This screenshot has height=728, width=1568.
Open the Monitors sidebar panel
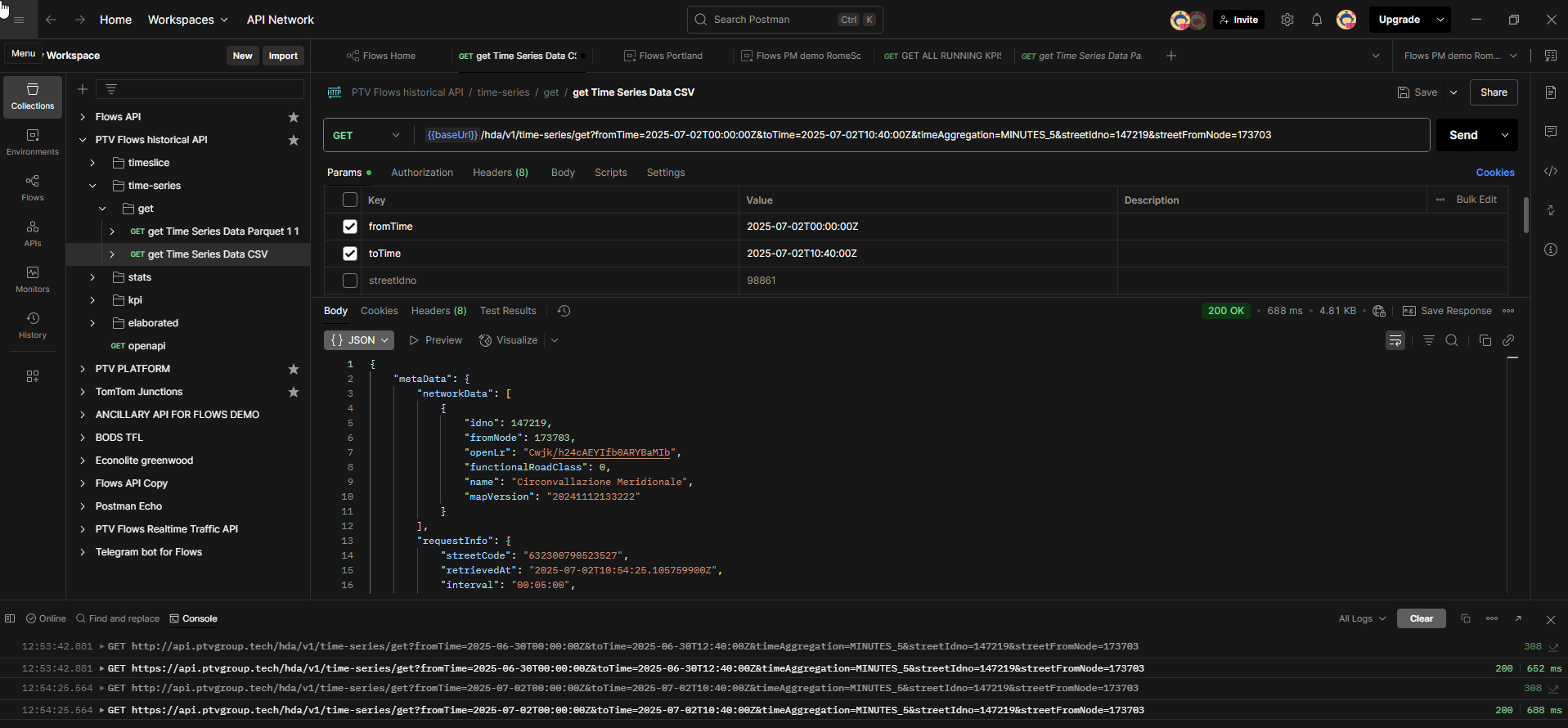33,280
